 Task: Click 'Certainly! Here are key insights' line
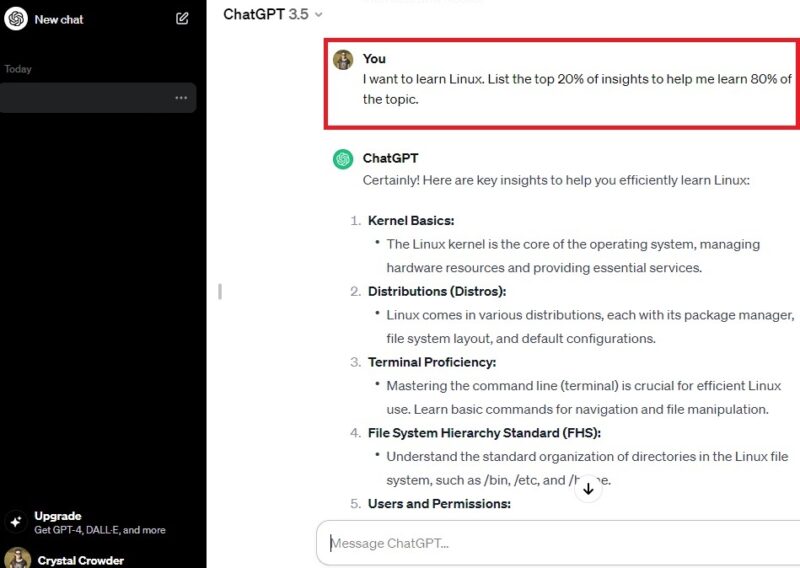[x=556, y=180]
